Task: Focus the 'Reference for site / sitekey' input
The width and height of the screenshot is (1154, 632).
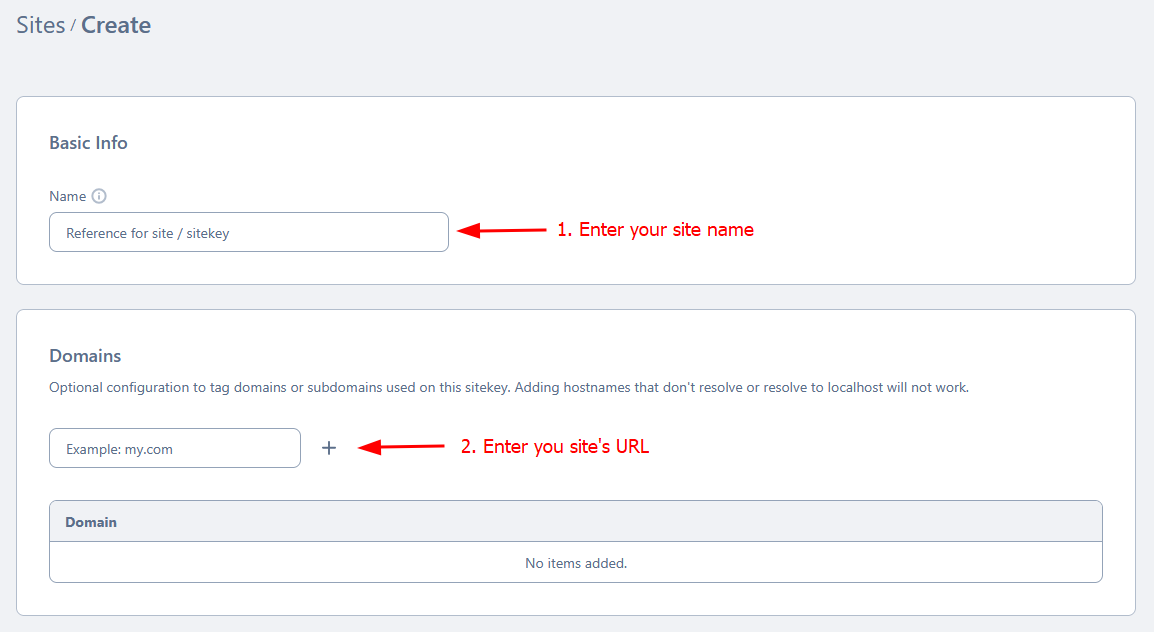Action: (x=249, y=232)
